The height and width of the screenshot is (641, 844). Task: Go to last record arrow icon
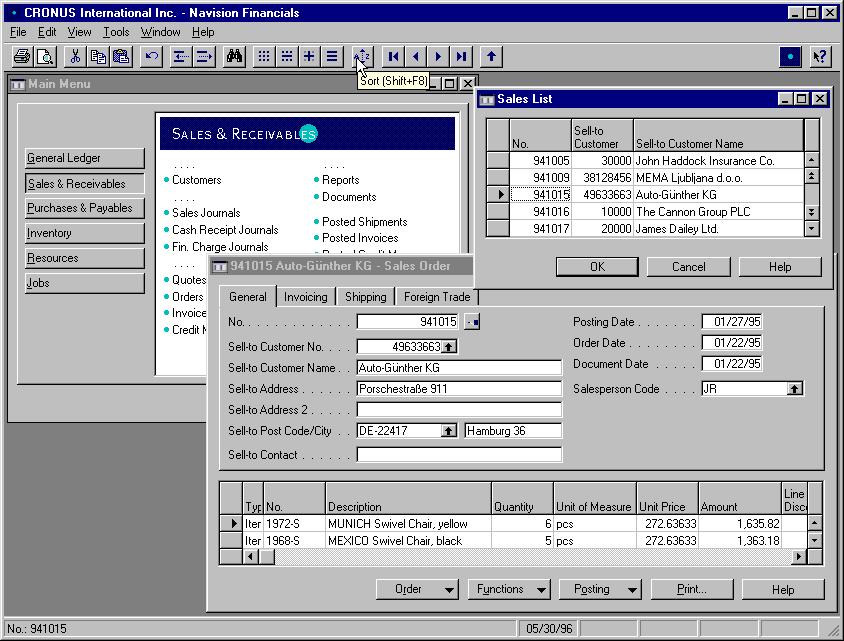coord(461,57)
